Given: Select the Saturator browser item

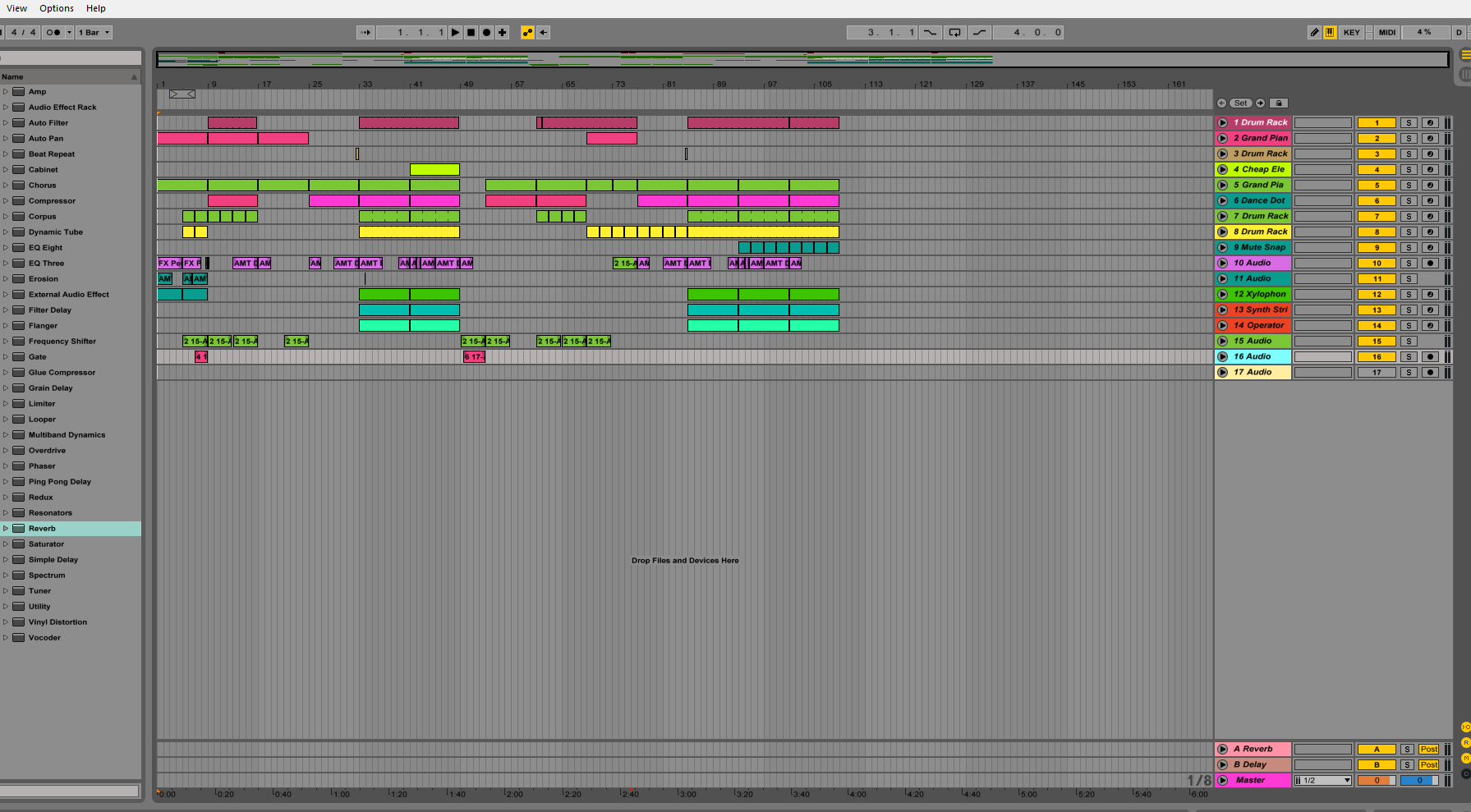Looking at the screenshot, I should point(46,544).
